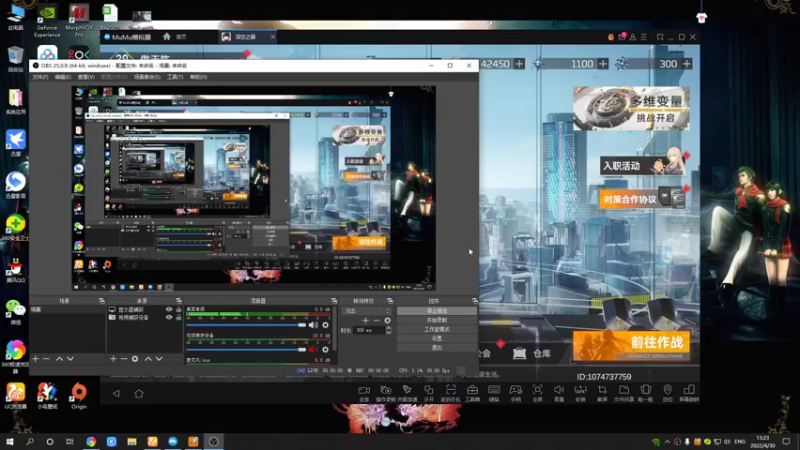Toggle visibility of display capture source
Viewport: 800px width, 450px height.
pos(169,310)
